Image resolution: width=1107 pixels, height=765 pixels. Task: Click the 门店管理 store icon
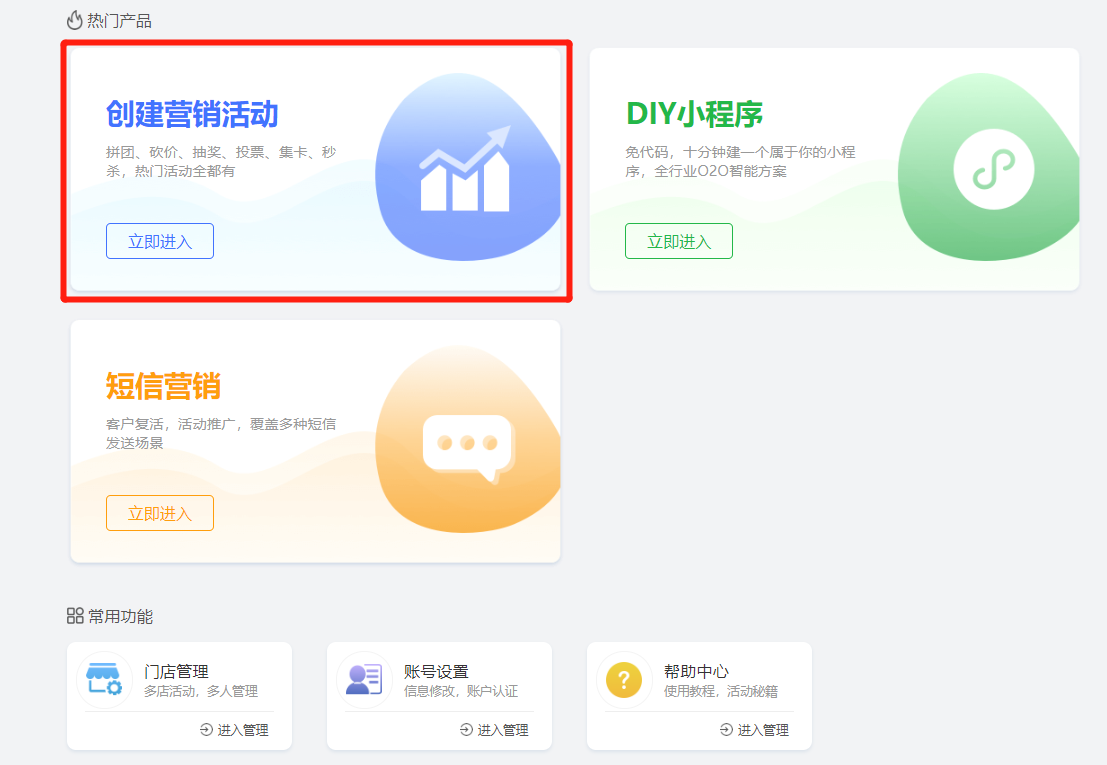click(104, 680)
